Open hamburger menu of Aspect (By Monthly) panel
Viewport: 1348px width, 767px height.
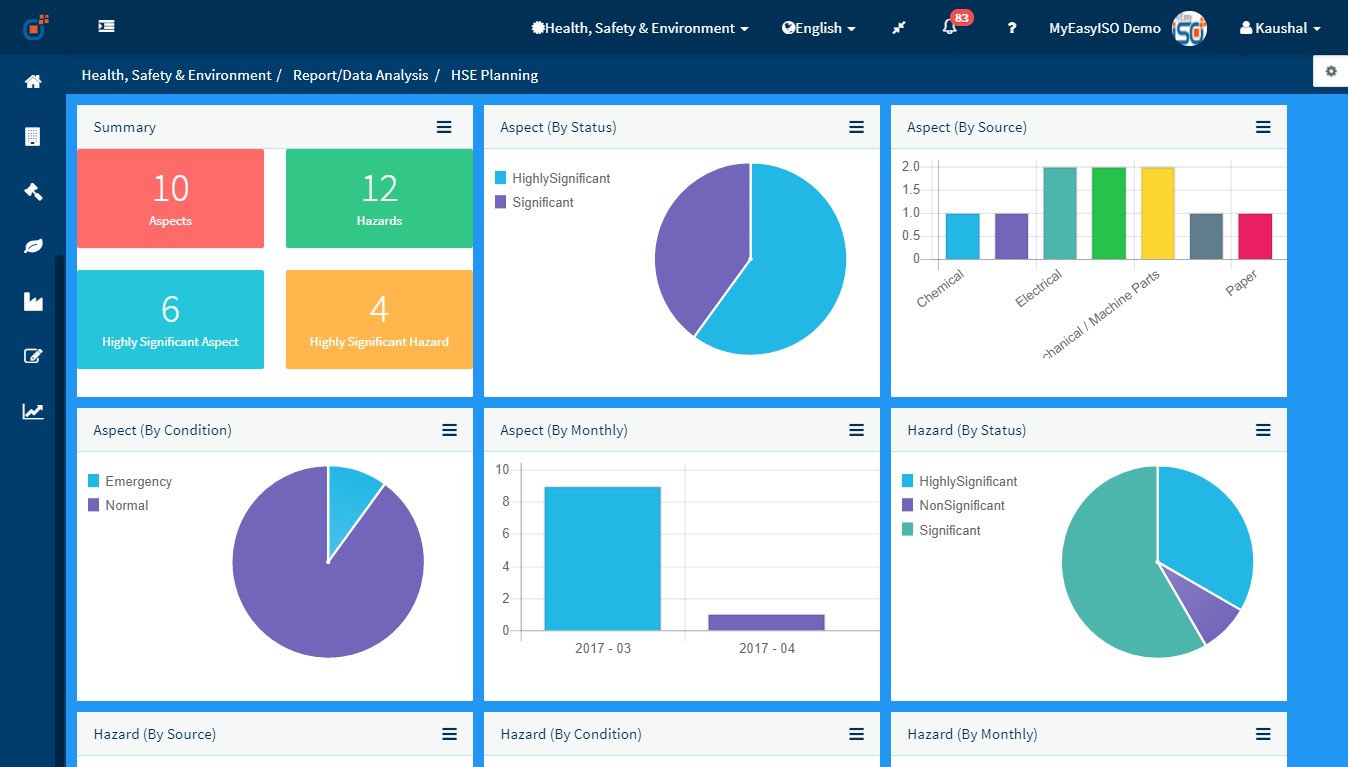pyautogui.click(x=856, y=430)
